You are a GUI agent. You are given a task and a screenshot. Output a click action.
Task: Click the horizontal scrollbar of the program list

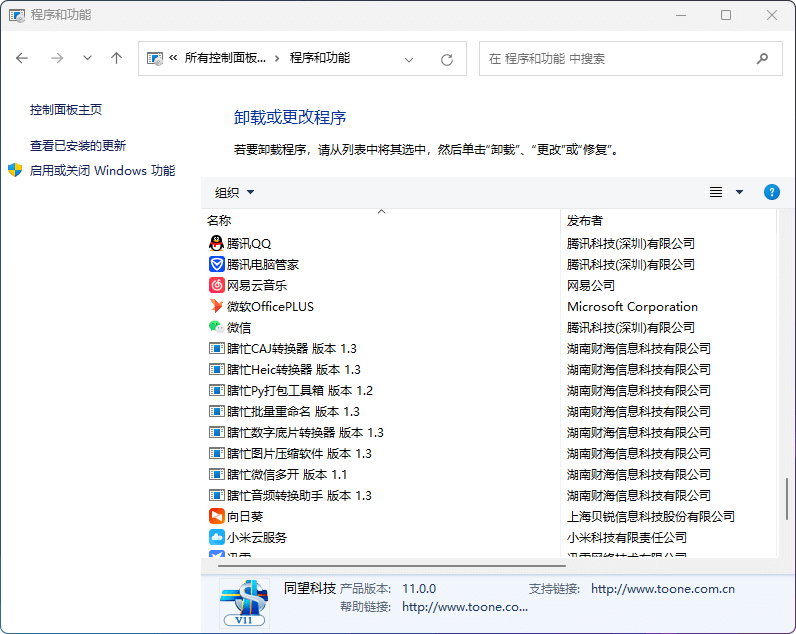[x=392, y=565]
